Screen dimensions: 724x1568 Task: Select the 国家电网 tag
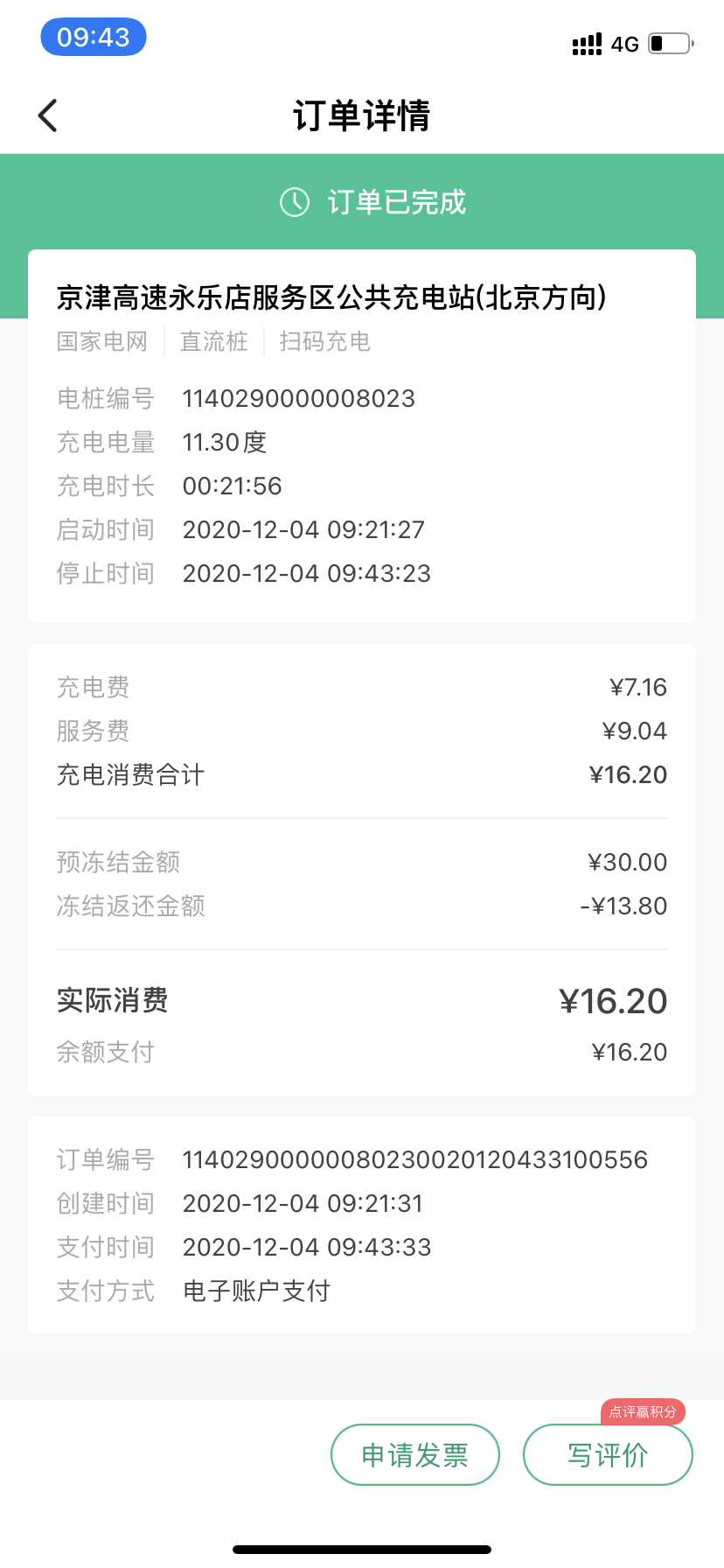pyautogui.click(x=102, y=341)
